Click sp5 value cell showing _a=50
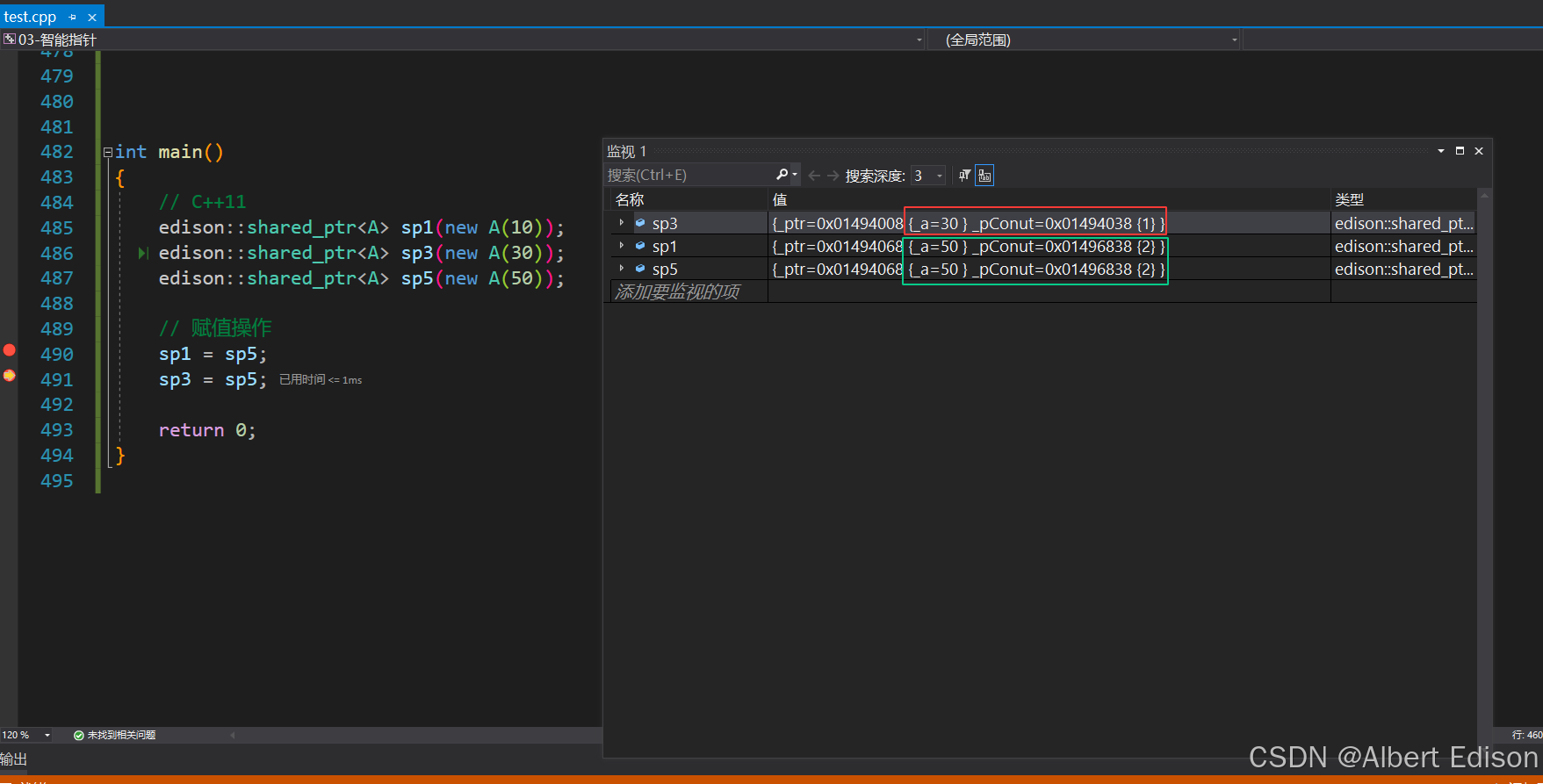This screenshot has width=1543, height=784. click(x=1049, y=270)
